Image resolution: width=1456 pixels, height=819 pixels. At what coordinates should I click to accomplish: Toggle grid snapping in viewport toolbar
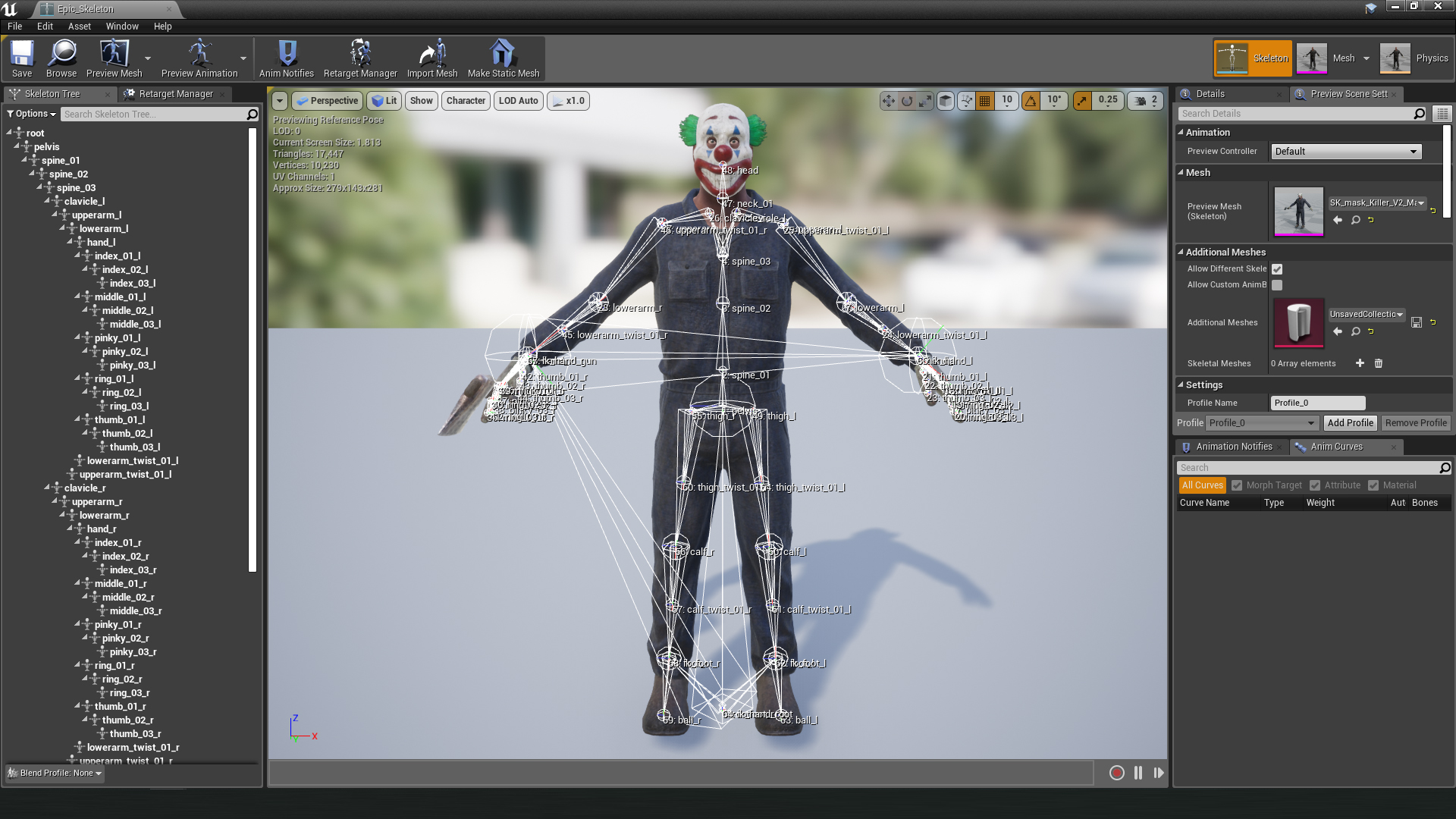click(x=984, y=101)
